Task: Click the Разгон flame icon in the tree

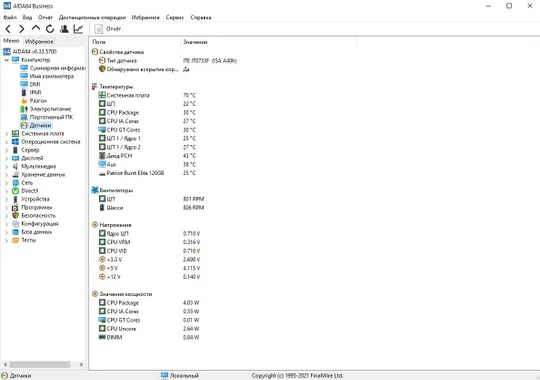Action: (x=24, y=101)
